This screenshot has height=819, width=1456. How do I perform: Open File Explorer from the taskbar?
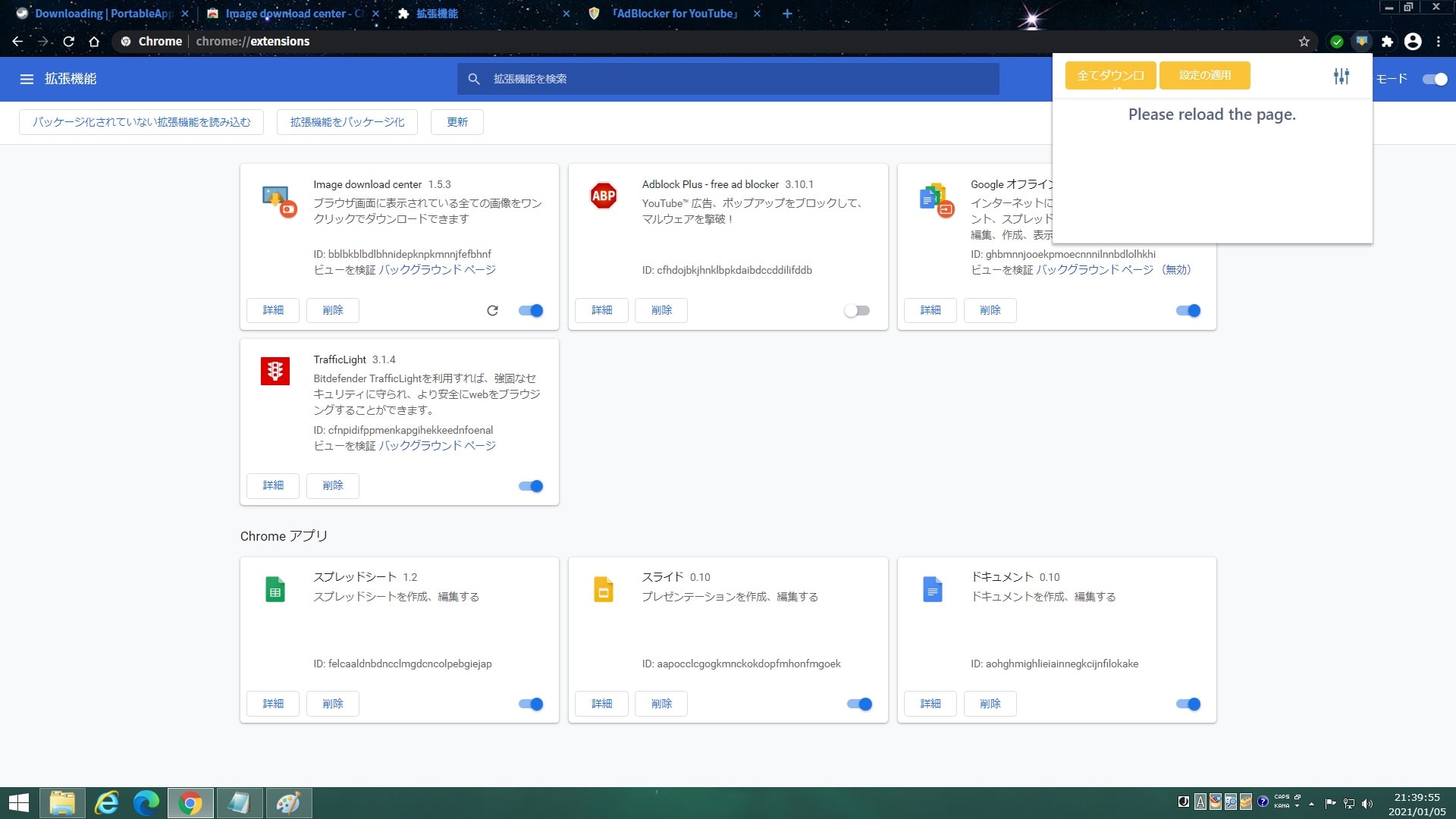[62, 803]
